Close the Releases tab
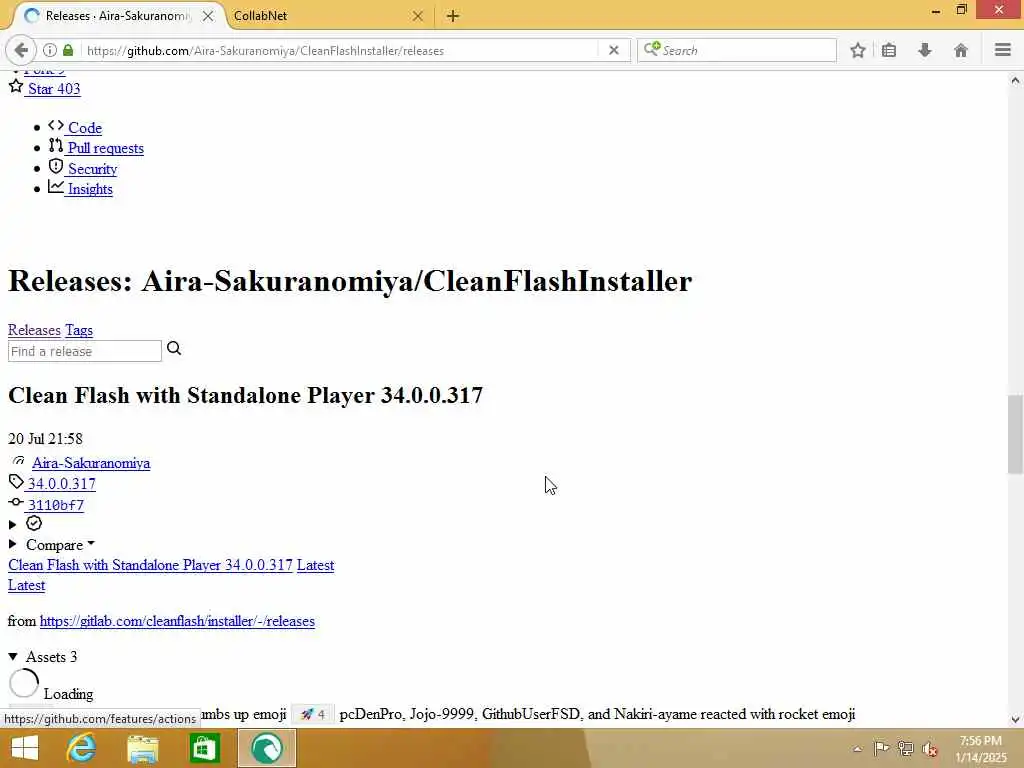The width and height of the screenshot is (1024, 768). click(x=208, y=16)
